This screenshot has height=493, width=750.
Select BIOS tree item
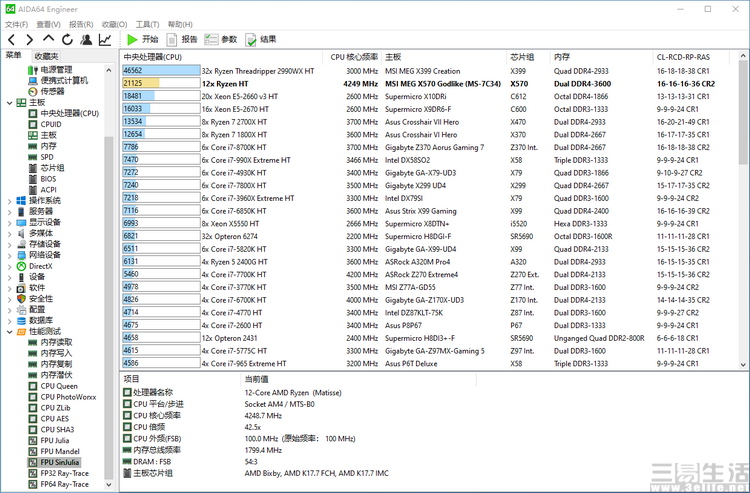pos(43,179)
